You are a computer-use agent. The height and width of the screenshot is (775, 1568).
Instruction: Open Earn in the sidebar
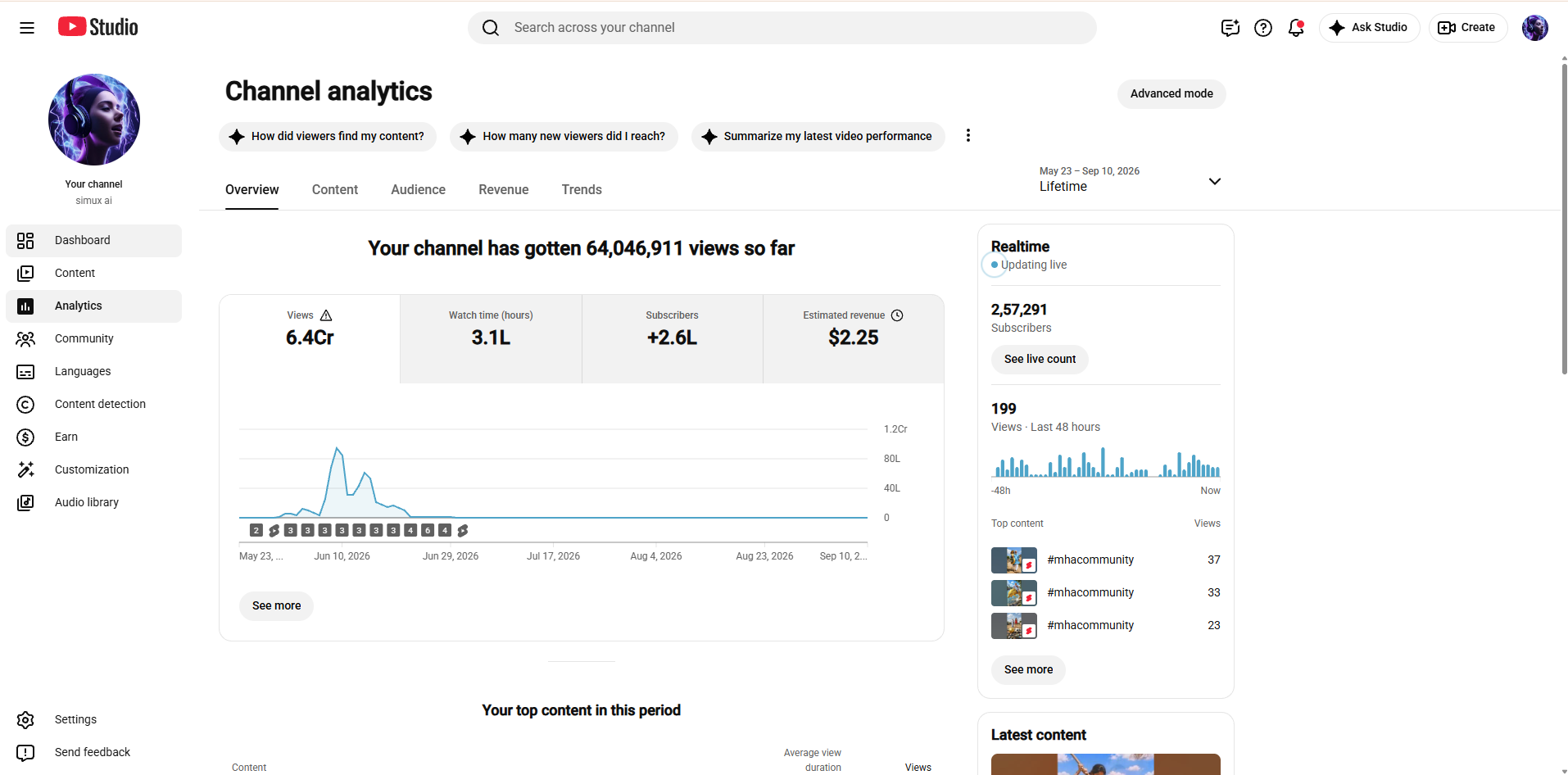(93, 437)
